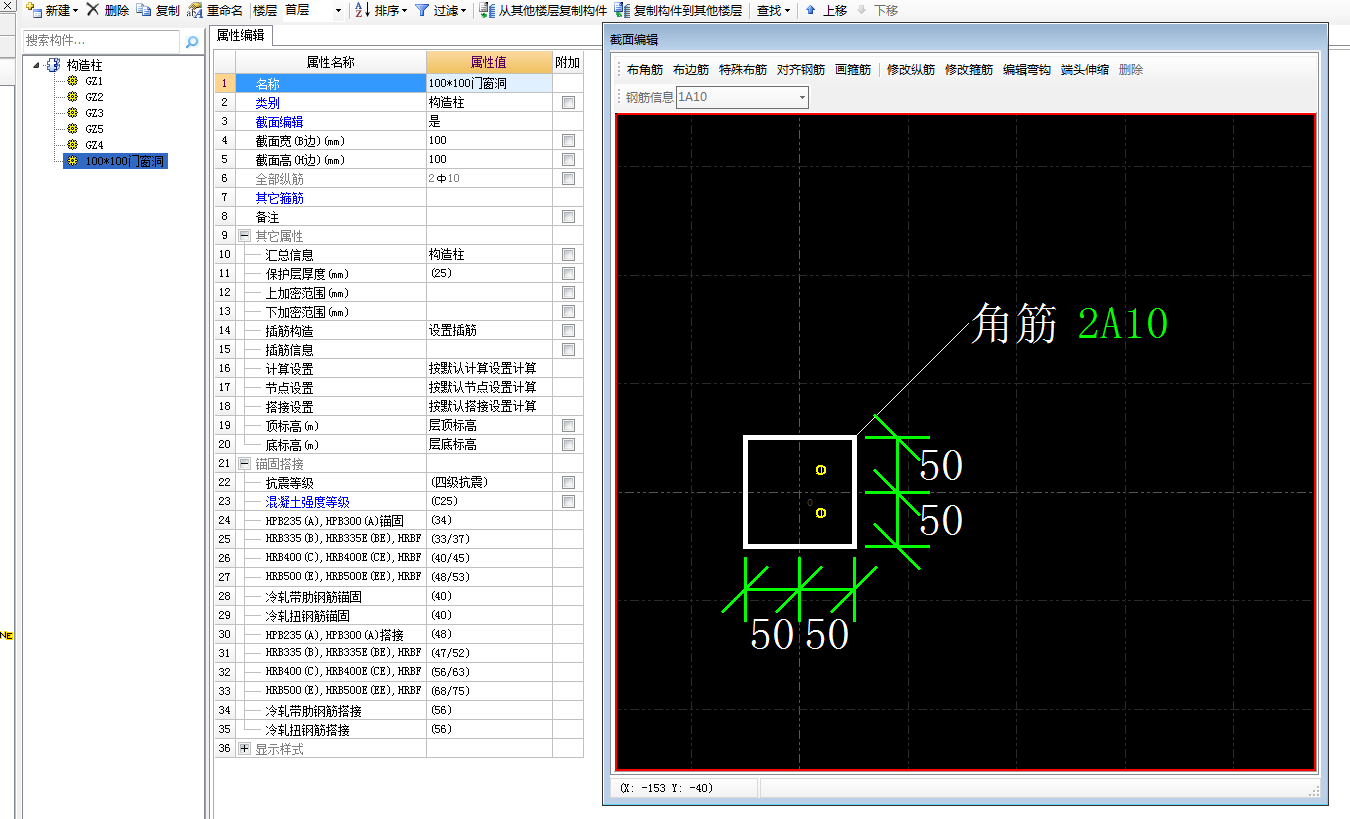
Task: Select the lower yellow rebar point in the section
Action: (x=821, y=513)
